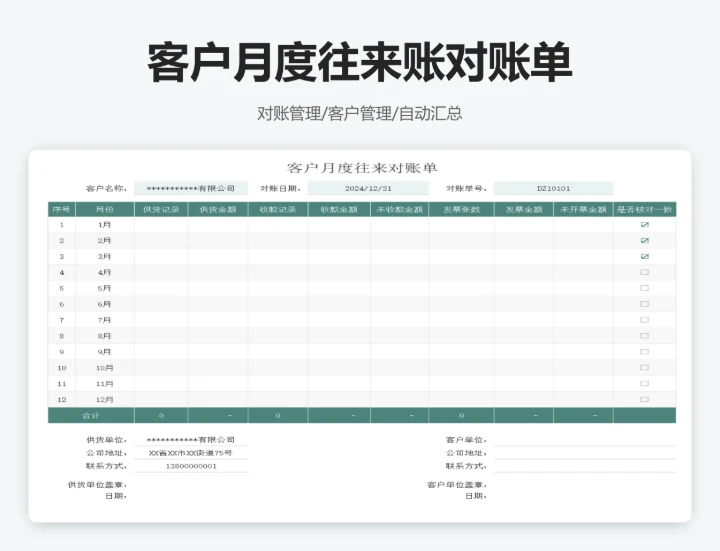The image size is (720, 551).
Task: Select the 日期 label under 客户单位盖章
Action: coord(476,496)
